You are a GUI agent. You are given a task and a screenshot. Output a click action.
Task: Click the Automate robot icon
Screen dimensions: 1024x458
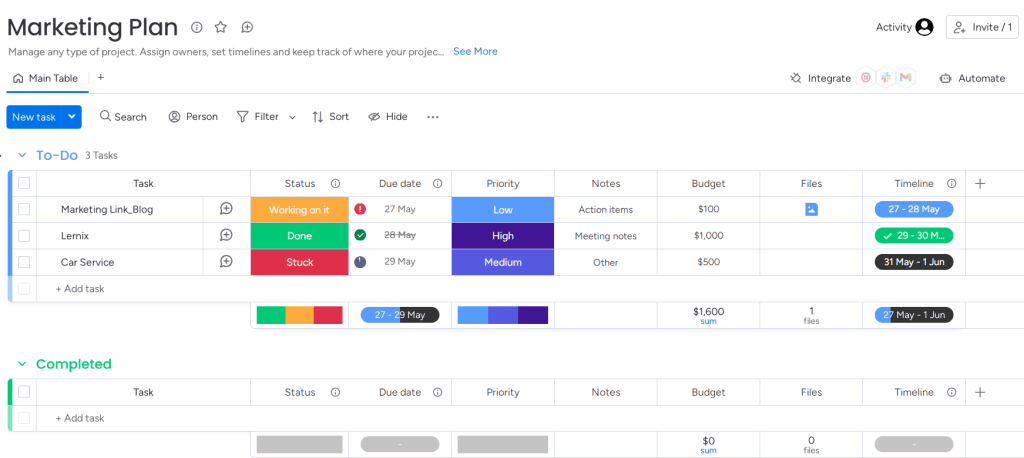pyautogui.click(x=945, y=78)
